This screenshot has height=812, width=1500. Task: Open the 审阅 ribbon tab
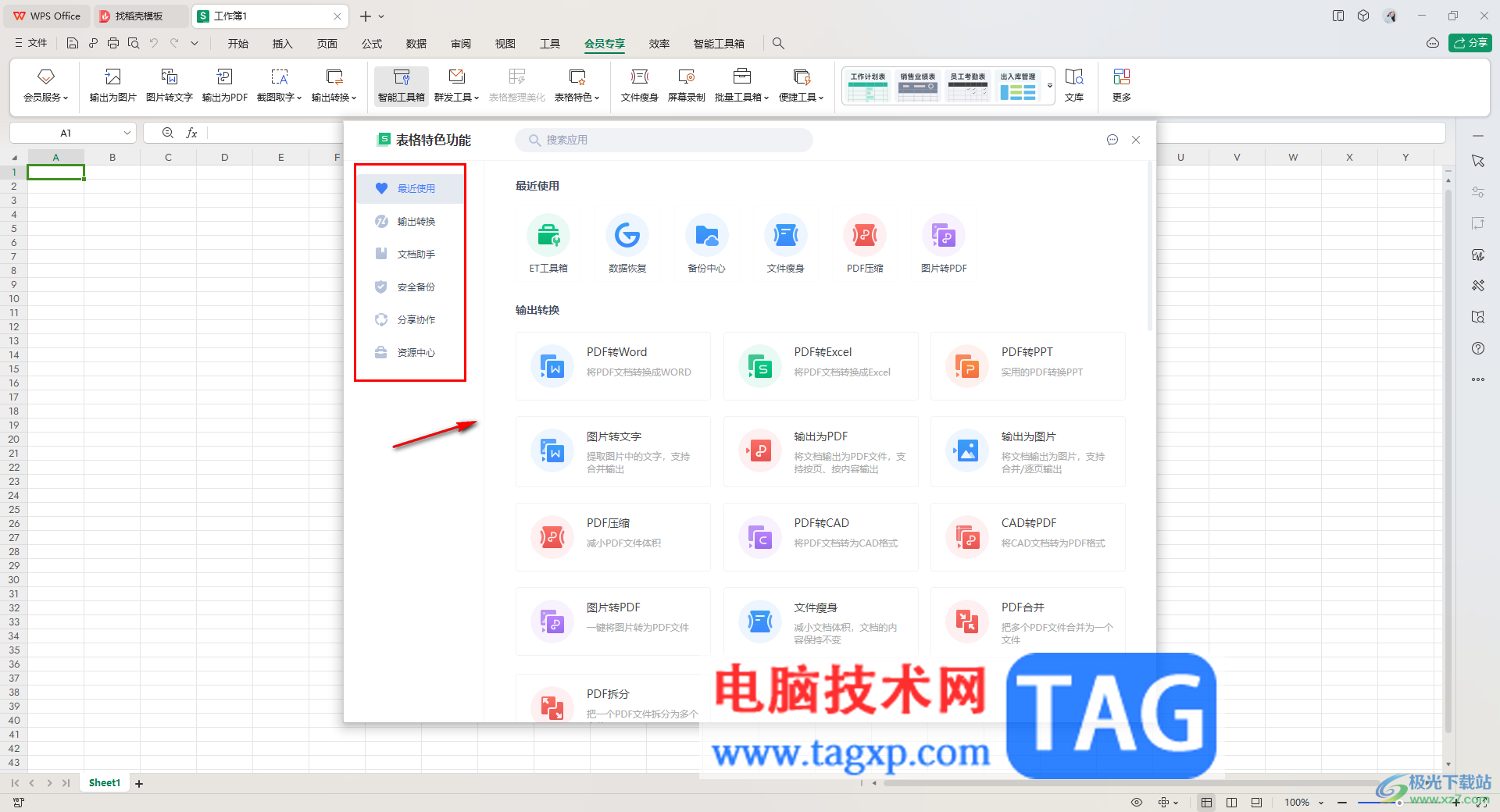[461, 44]
